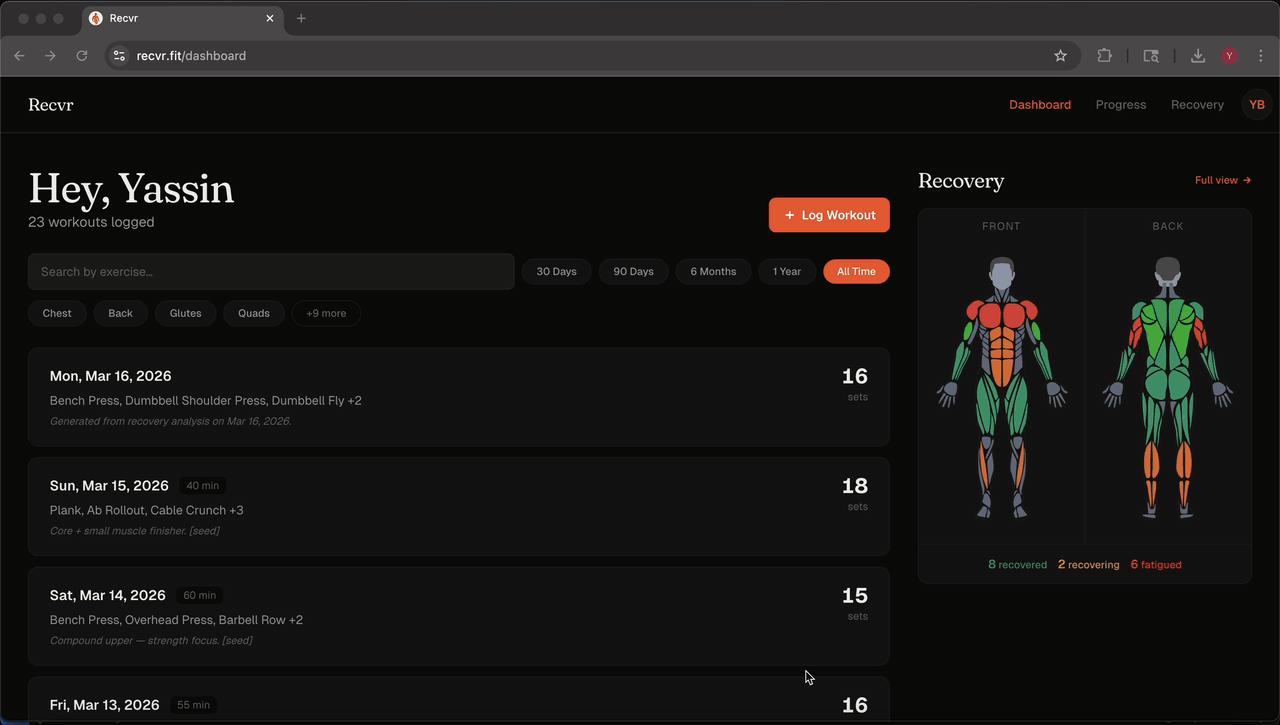Switch to the Progress nav tab

(x=1120, y=104)
